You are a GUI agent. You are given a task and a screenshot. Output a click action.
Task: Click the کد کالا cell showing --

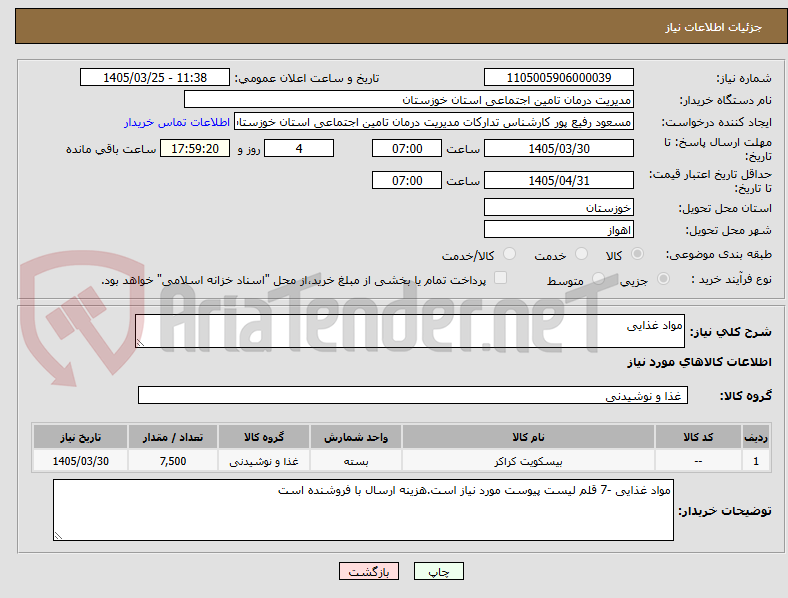698,461
